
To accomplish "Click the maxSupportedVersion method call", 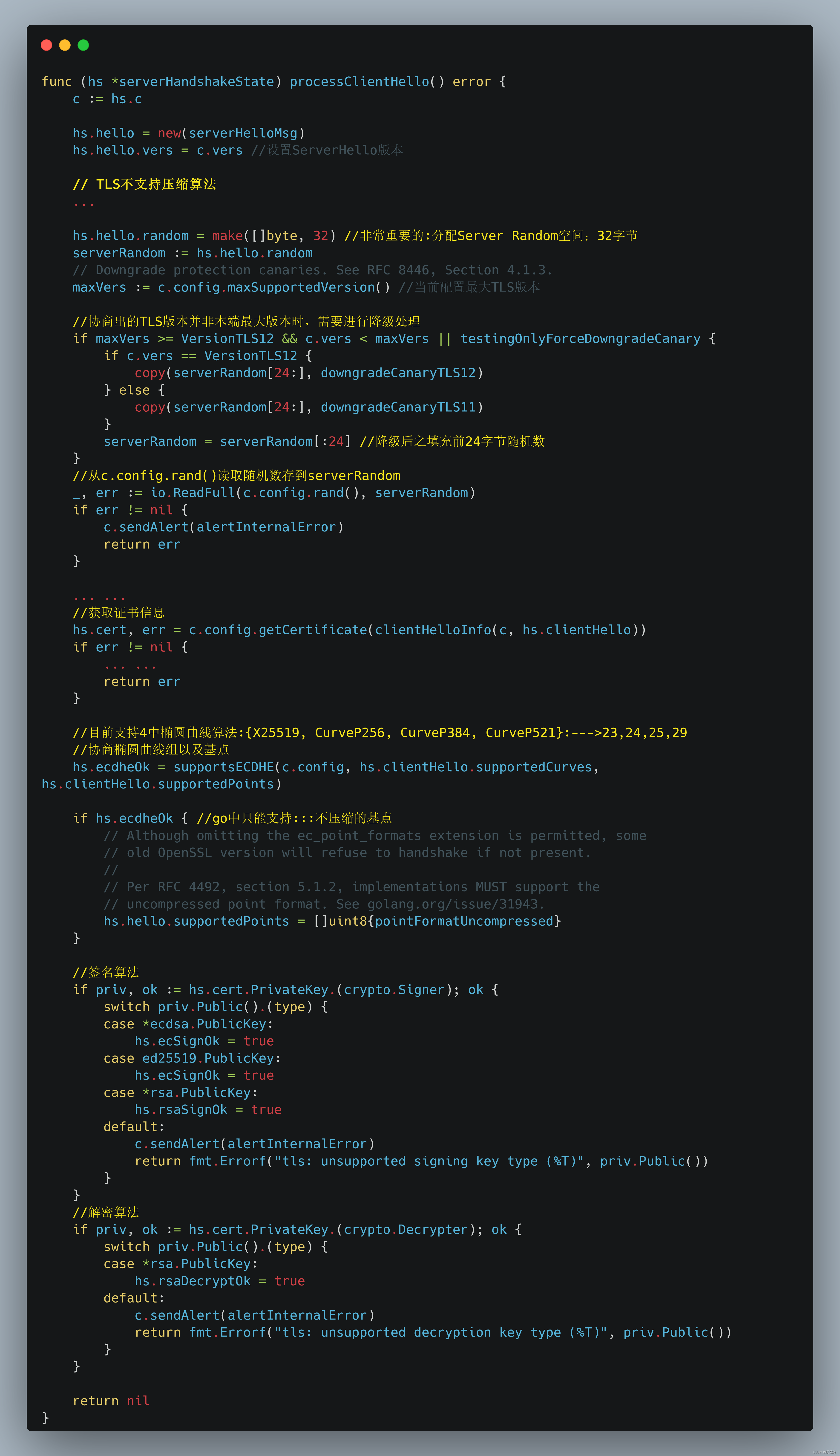I will tap(301, 287).
